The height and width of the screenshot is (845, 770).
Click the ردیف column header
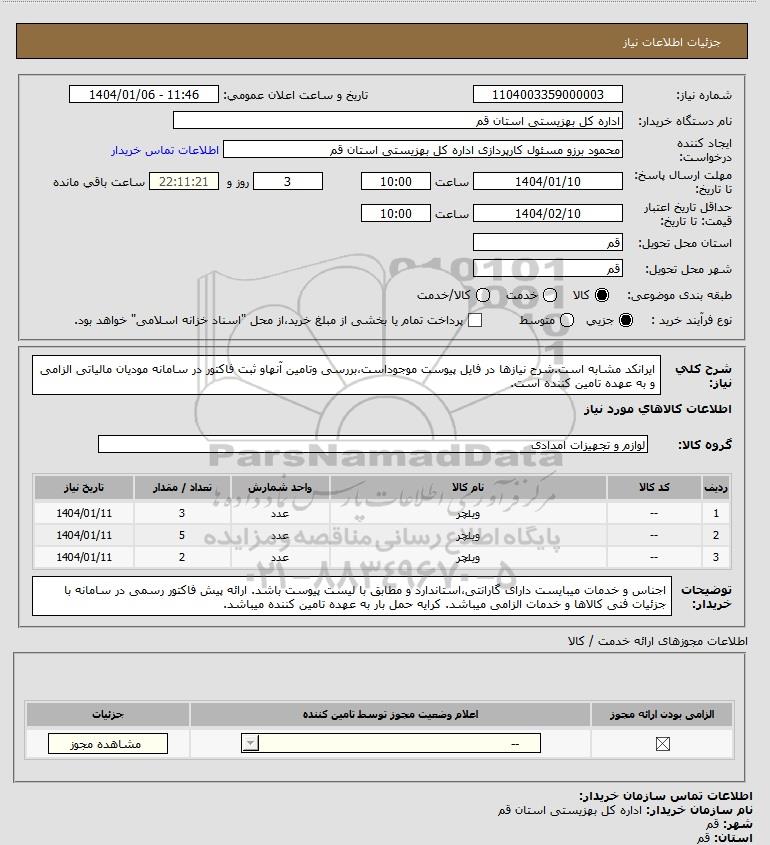716,487
